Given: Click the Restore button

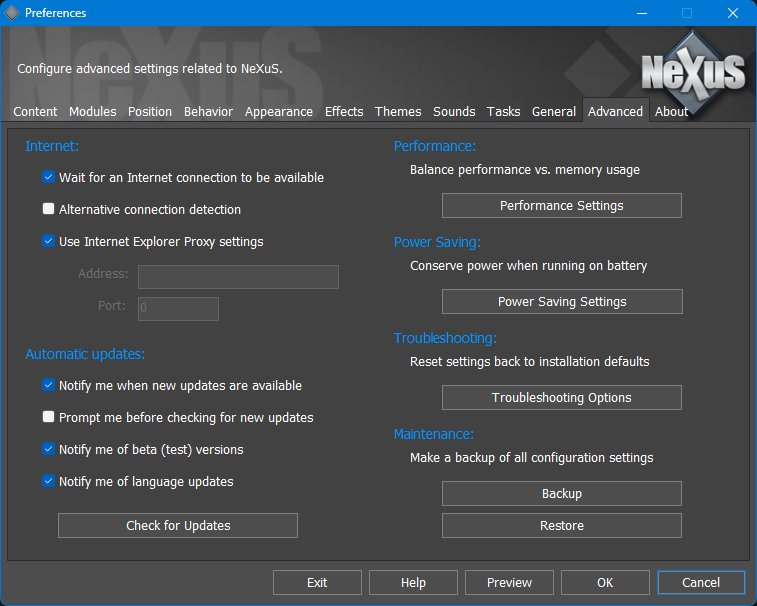Looking at the screenshot, I should click(561, 525).
